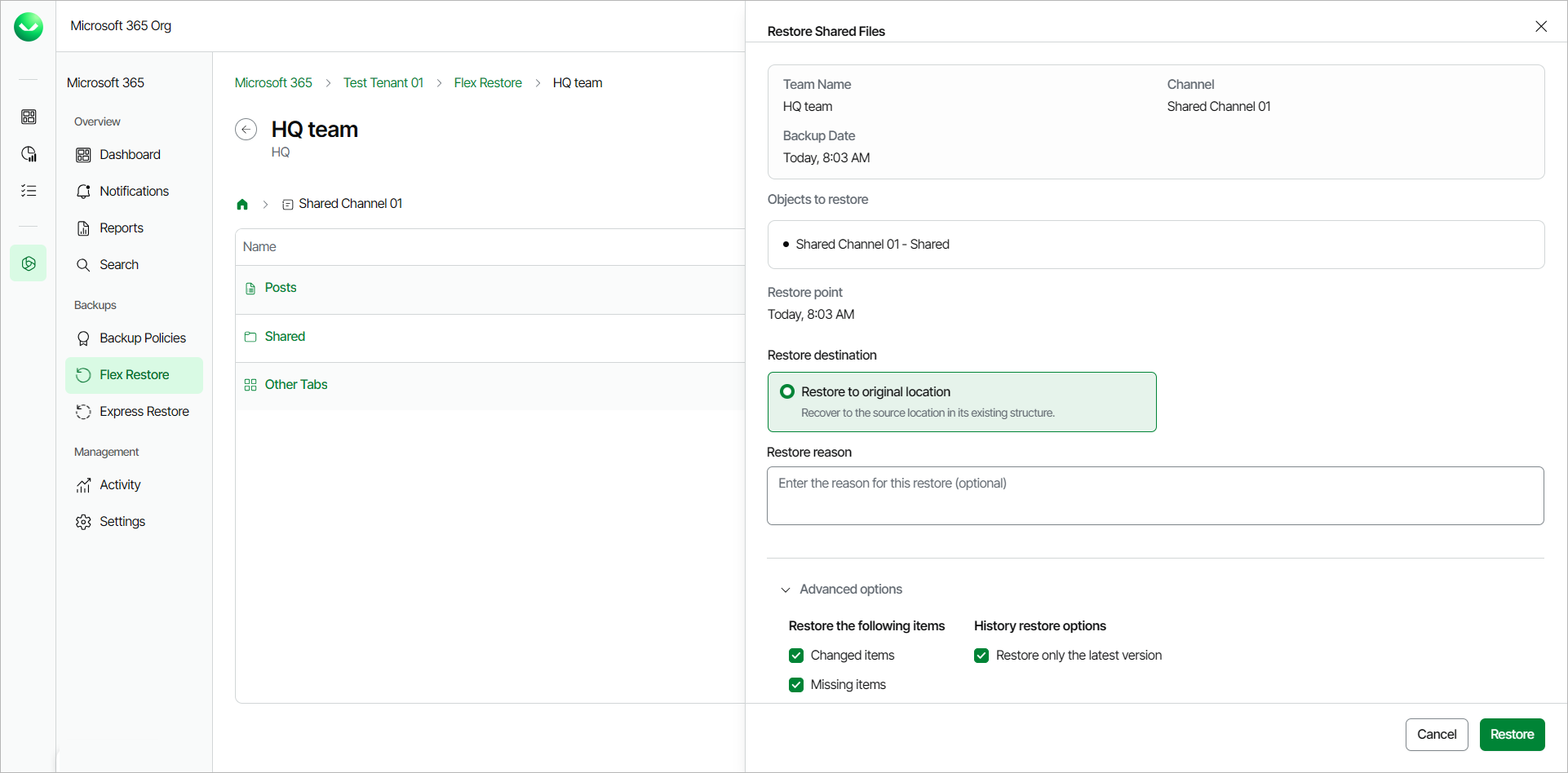The height and width of the screenshot is (773, 1568).
Task: Click the Restore button
Action: pos(1512,735)
